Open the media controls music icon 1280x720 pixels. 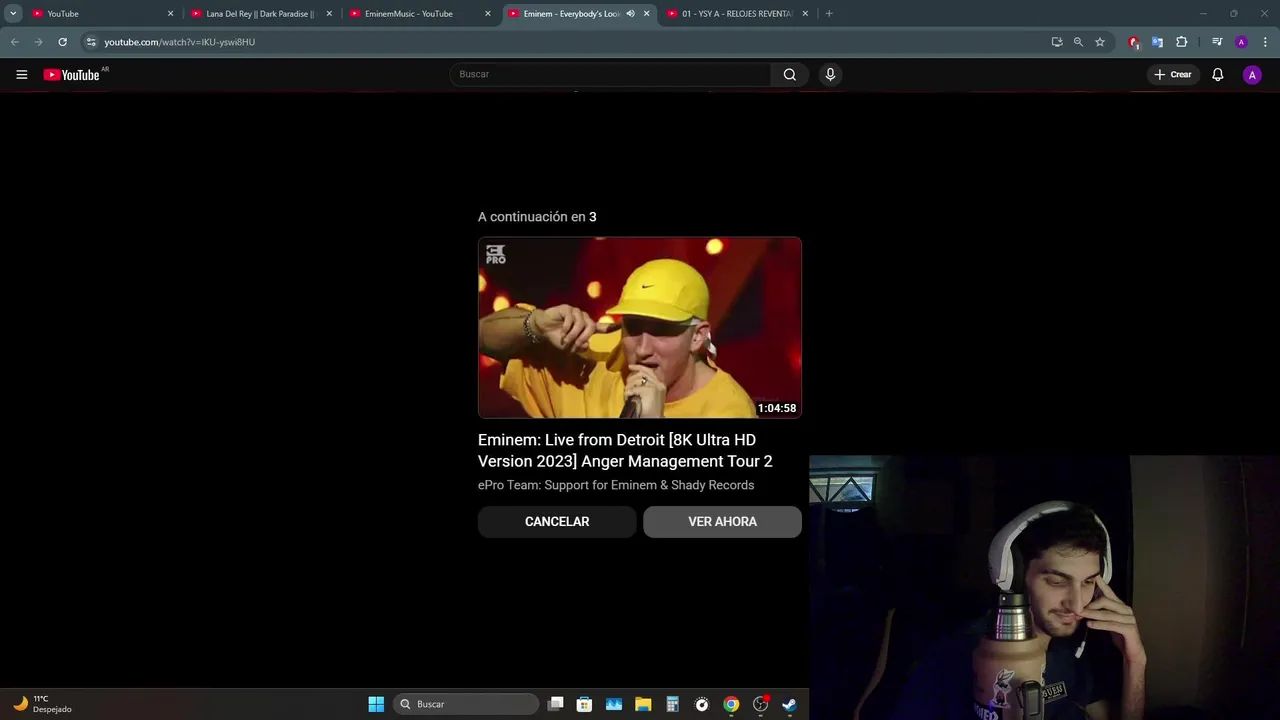pyautogui.click(x=1217, y=42)
